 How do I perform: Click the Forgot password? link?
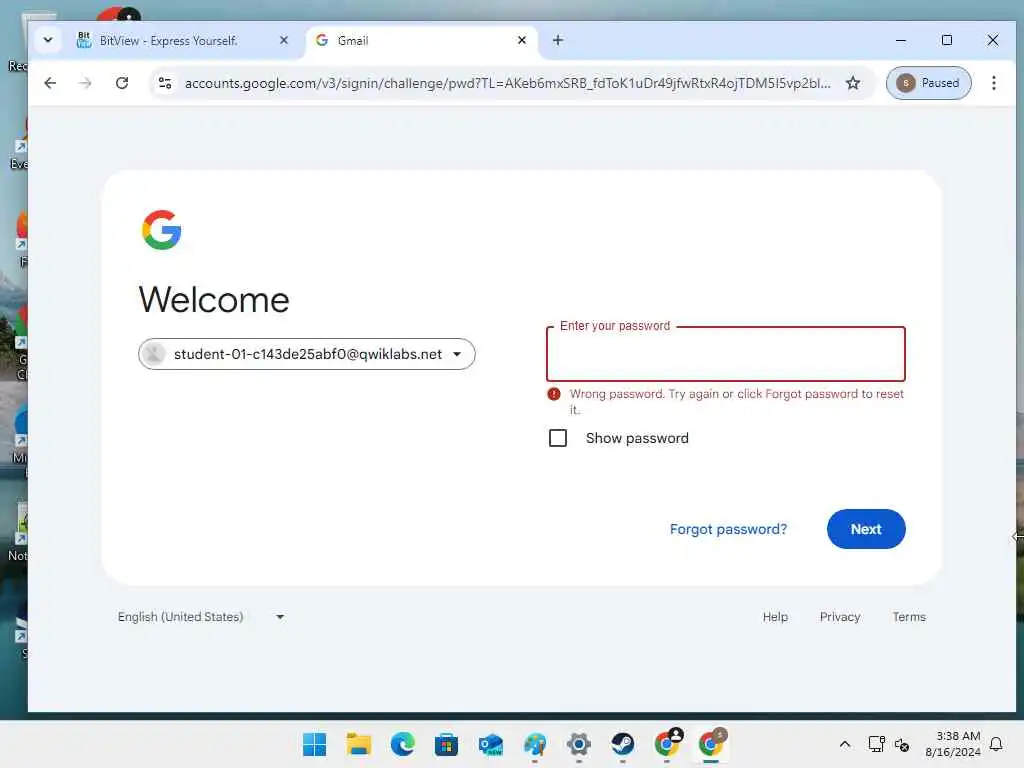(x=728, y=529)
